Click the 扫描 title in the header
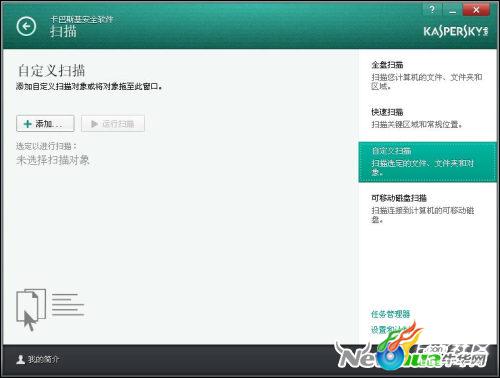 point(63,31)
